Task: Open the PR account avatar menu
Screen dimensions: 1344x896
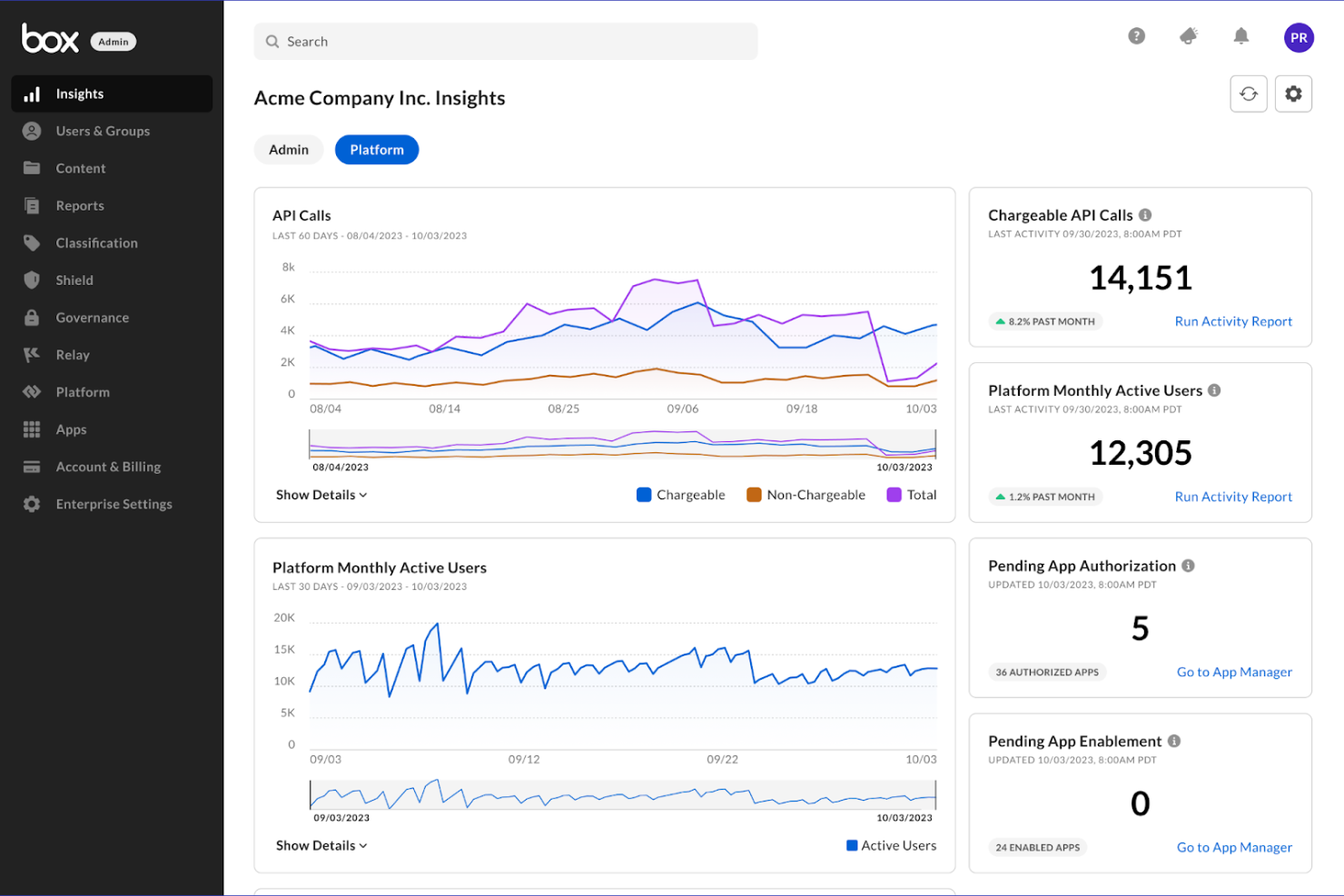Action: (1299, 37)
